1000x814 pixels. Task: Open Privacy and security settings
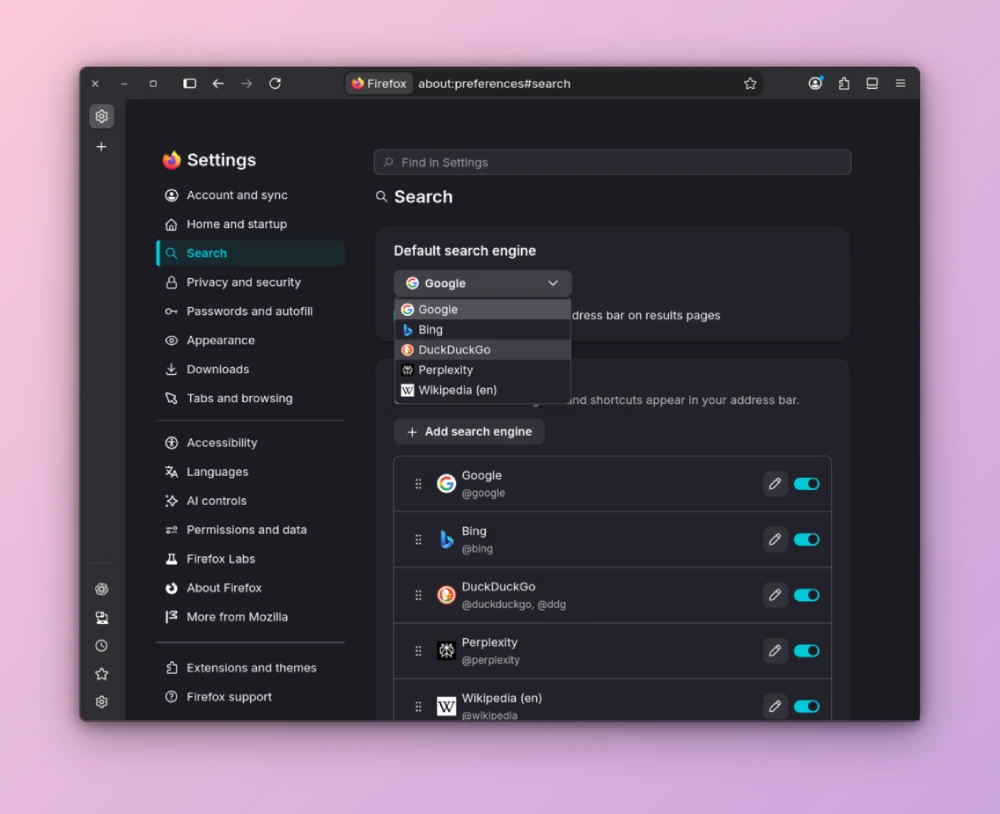pos(250,282)
